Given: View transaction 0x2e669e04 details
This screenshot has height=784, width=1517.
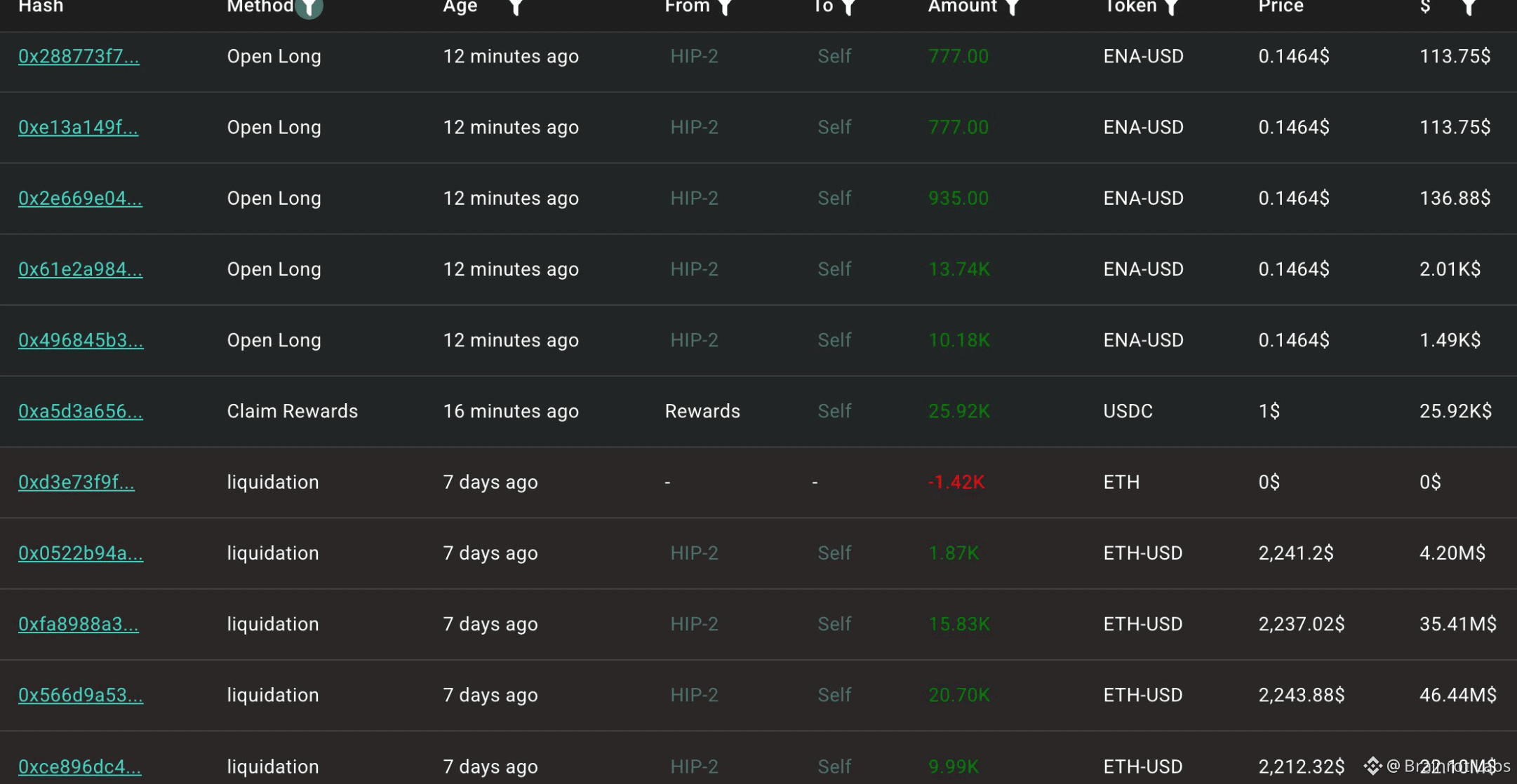Looking at the screenshot, I should click(x=80, y=198).
